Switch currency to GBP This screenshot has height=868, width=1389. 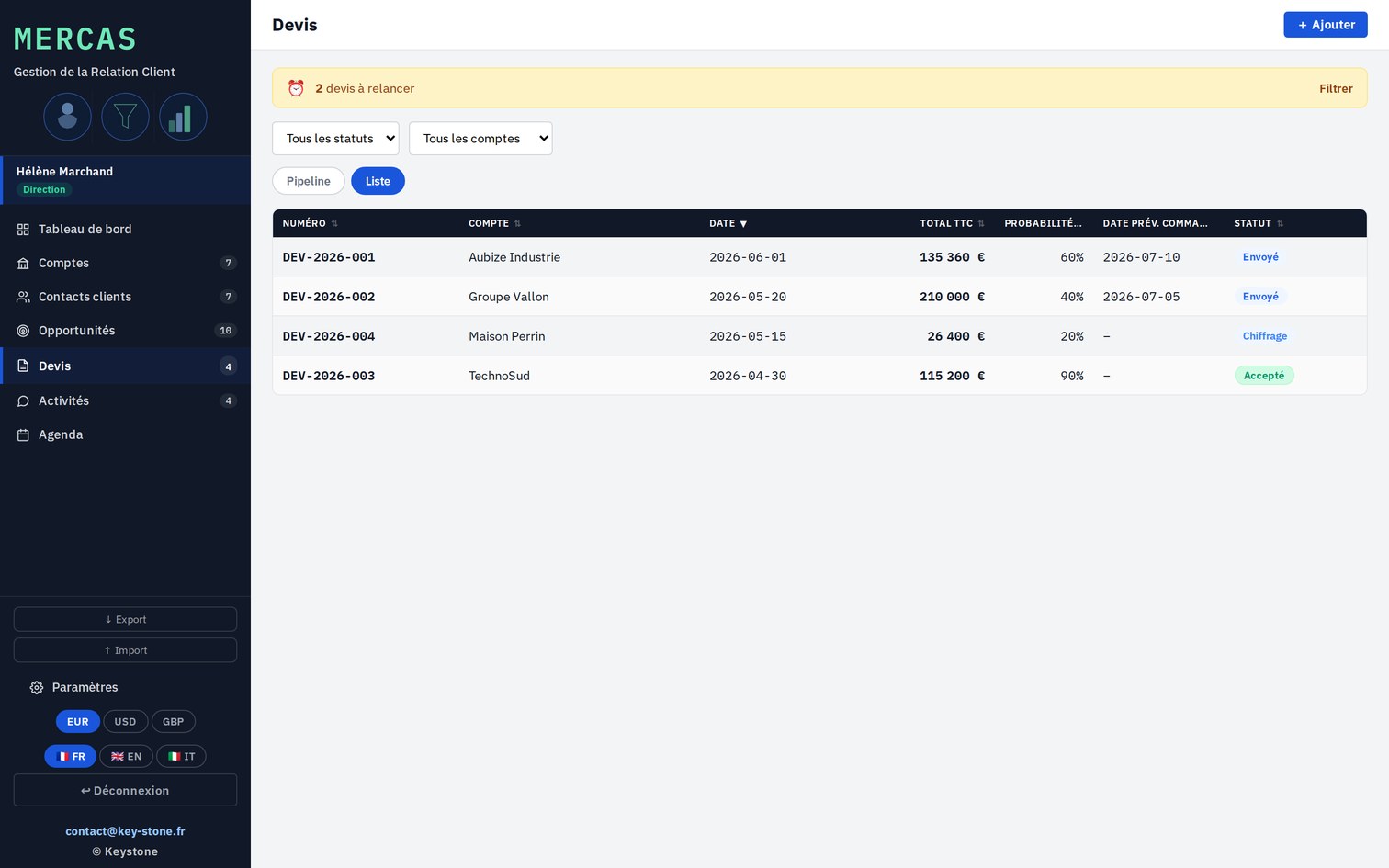[x=173, y=722]
